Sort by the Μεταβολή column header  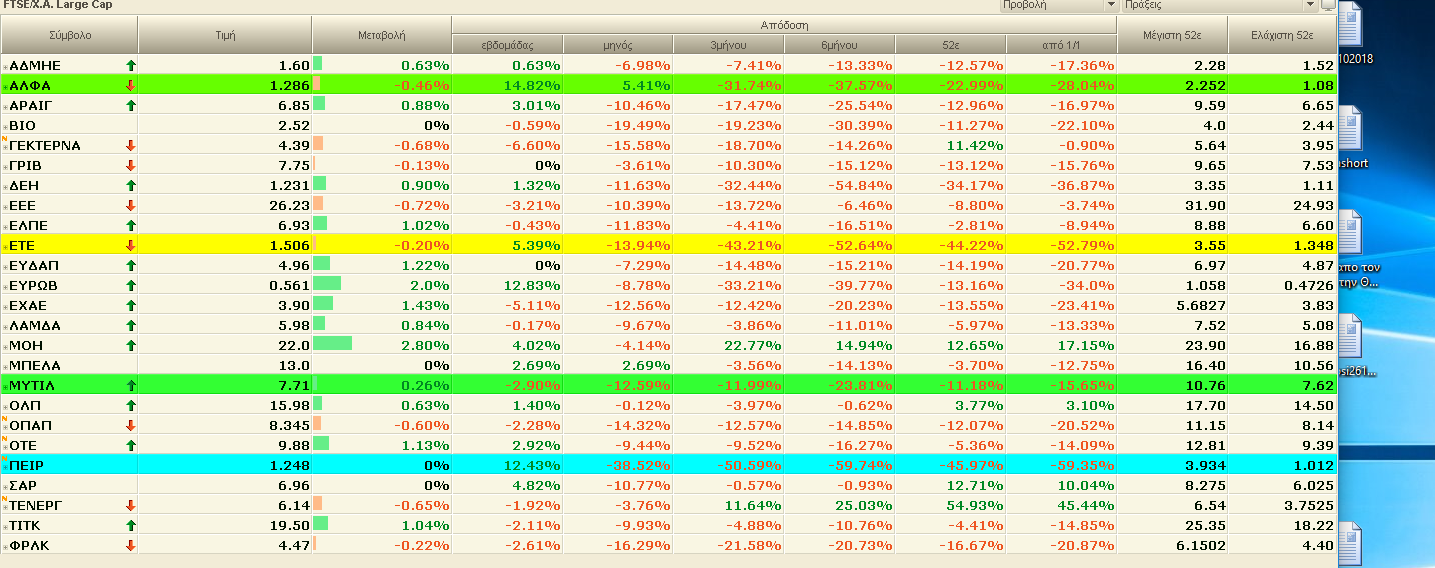click(x=382, y=35)
